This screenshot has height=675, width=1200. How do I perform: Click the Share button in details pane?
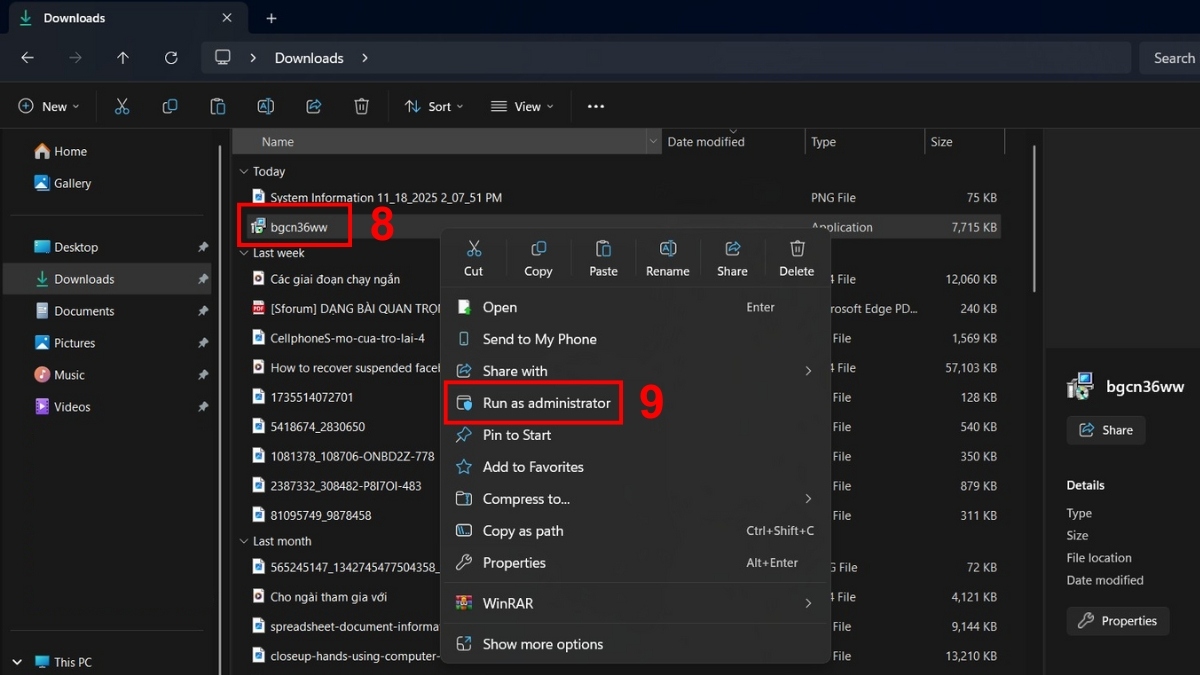pos(1106,430)
